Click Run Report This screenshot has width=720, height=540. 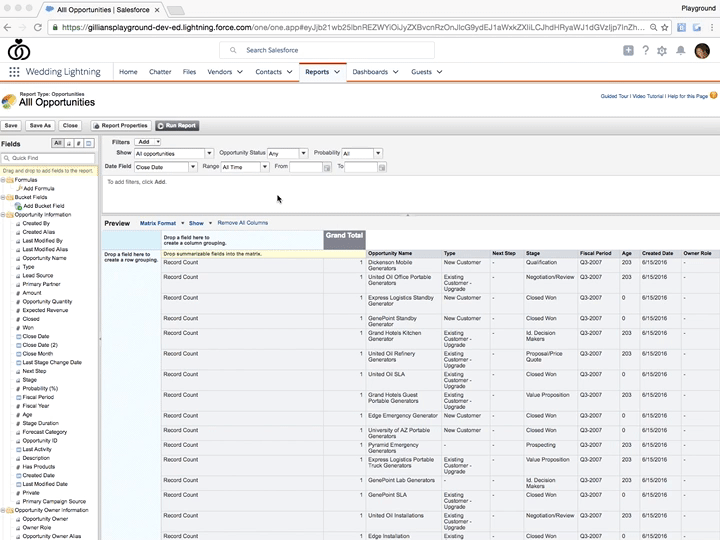pyautogui.click(x=177, y=126)
